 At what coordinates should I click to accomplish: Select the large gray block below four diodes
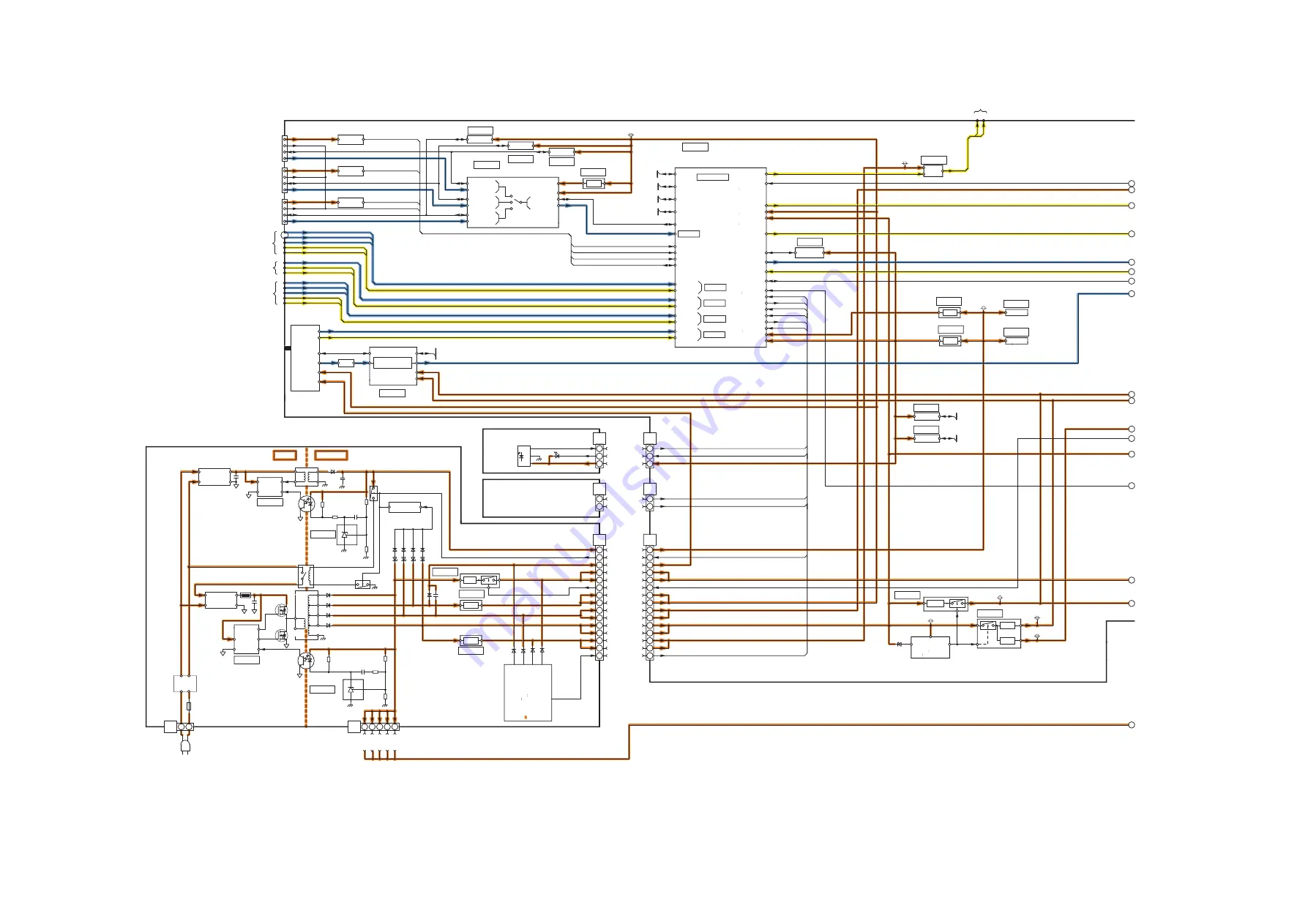coord(528,693)
